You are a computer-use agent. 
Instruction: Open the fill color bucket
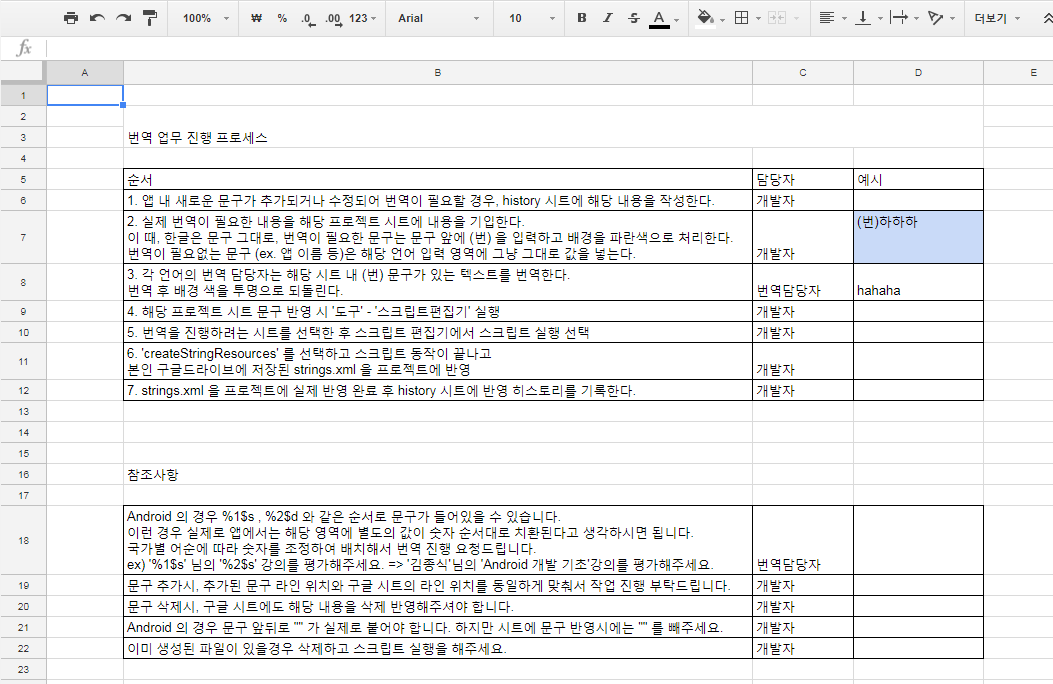coord(704,17)
